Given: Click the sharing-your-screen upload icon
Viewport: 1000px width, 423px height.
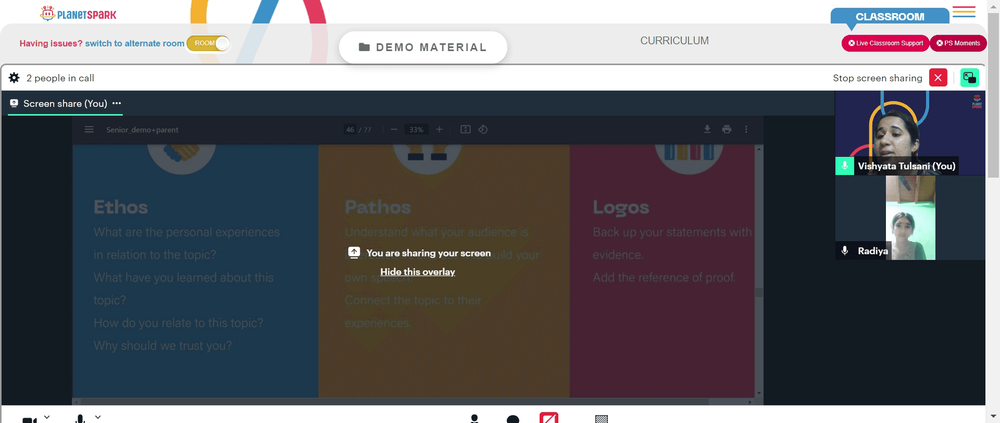Looking at the screenshot, I should [x=355, y=253].
